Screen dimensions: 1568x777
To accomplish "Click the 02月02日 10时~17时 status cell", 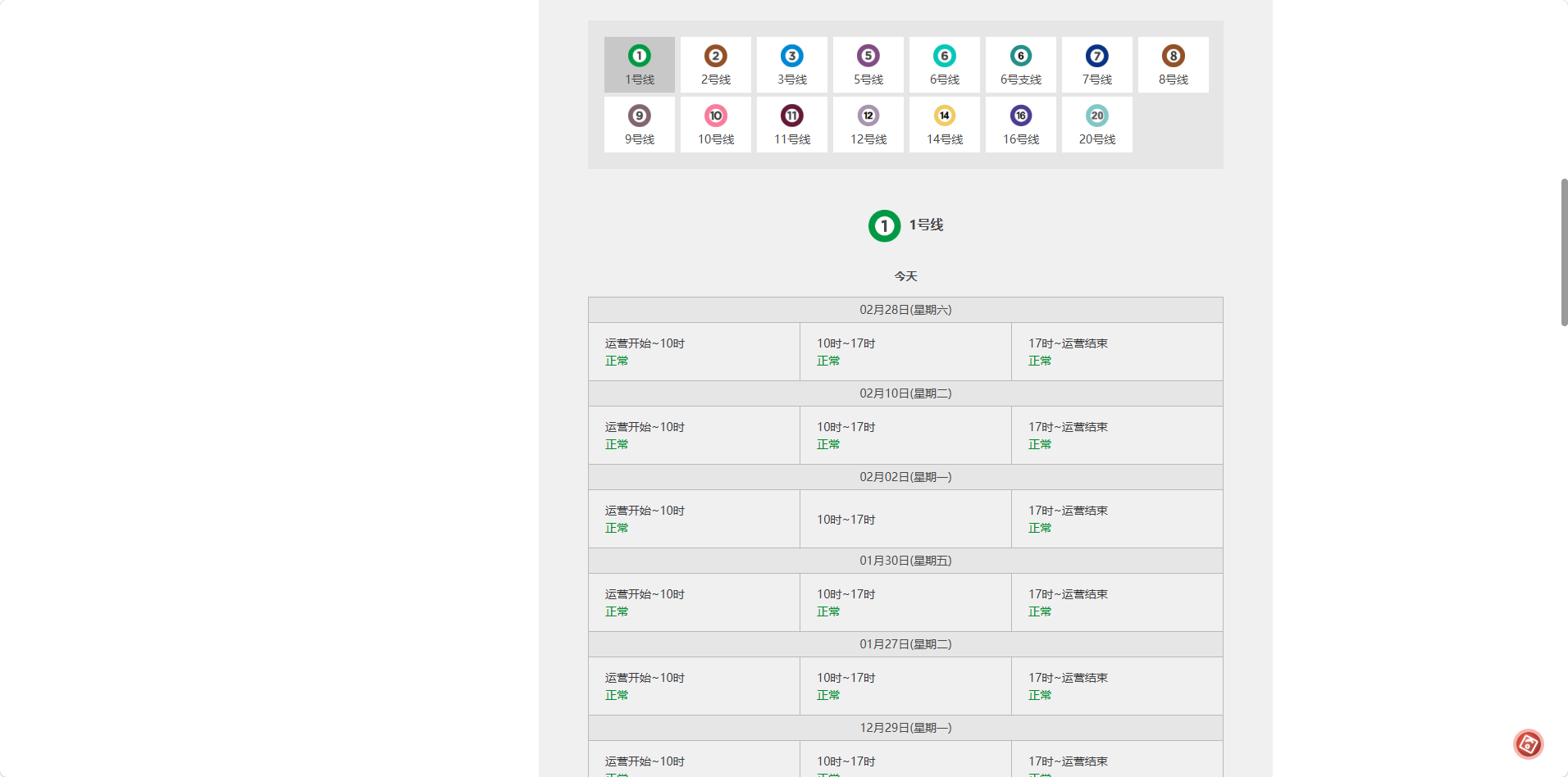I will point(905,519).
